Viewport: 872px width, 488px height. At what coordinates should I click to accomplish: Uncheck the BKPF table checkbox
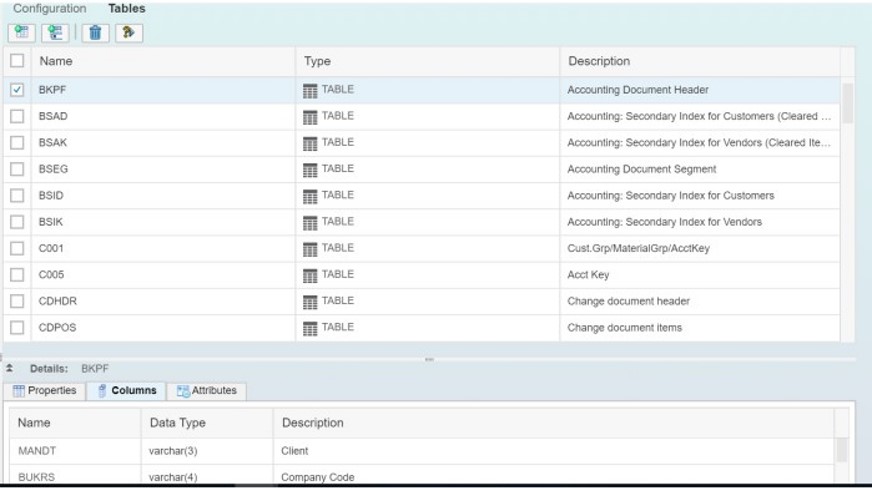[x=17, y=89]
